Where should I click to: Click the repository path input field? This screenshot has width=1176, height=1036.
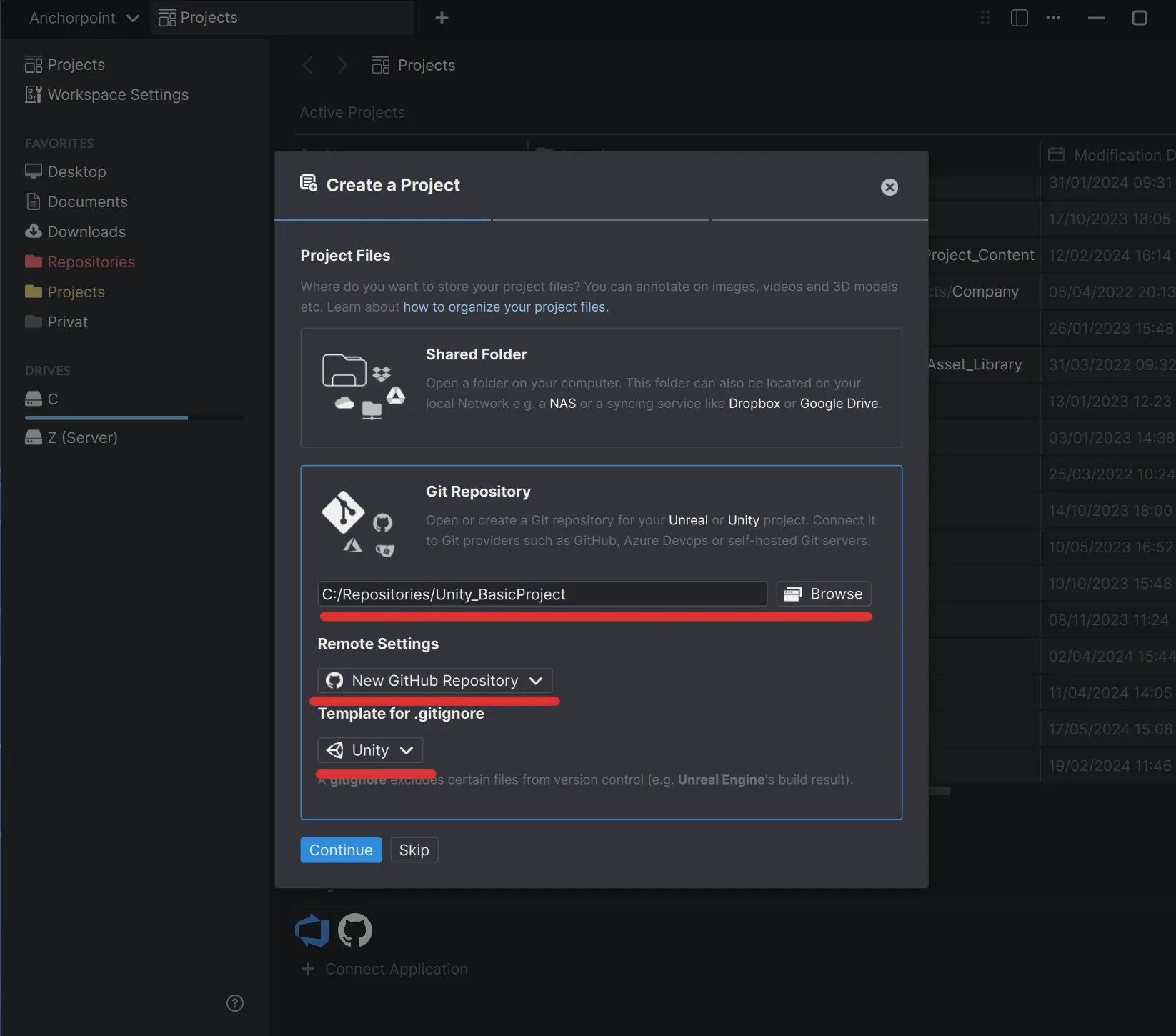pyautogui.click(x=542, y=593)
